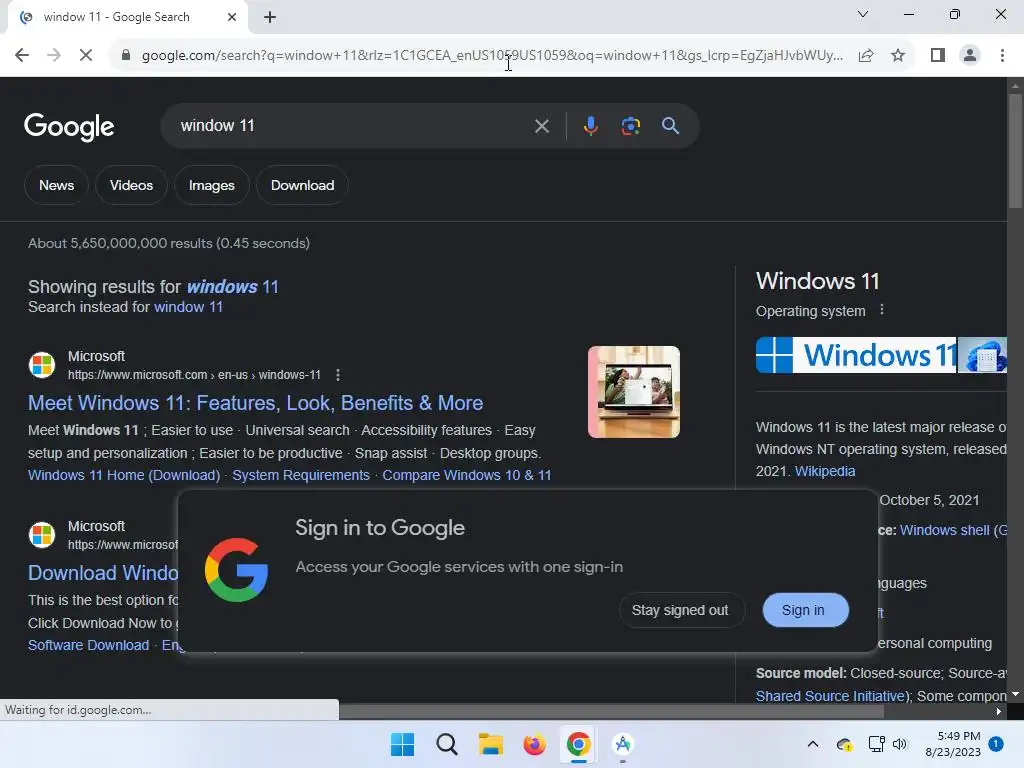This screenshot has height=768, width=1024.
Task: Open 'Windows 11 Home (Download)' sitelink
Action: tap(124, 475)
